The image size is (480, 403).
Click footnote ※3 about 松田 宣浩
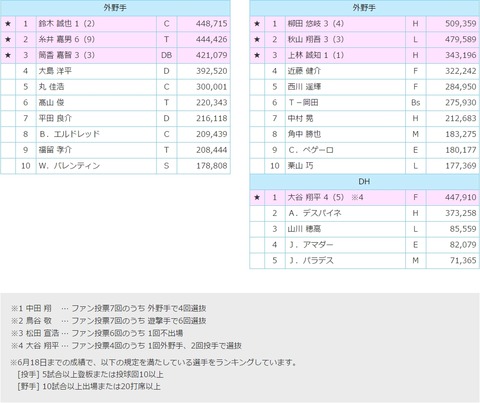tap(97, 333)
